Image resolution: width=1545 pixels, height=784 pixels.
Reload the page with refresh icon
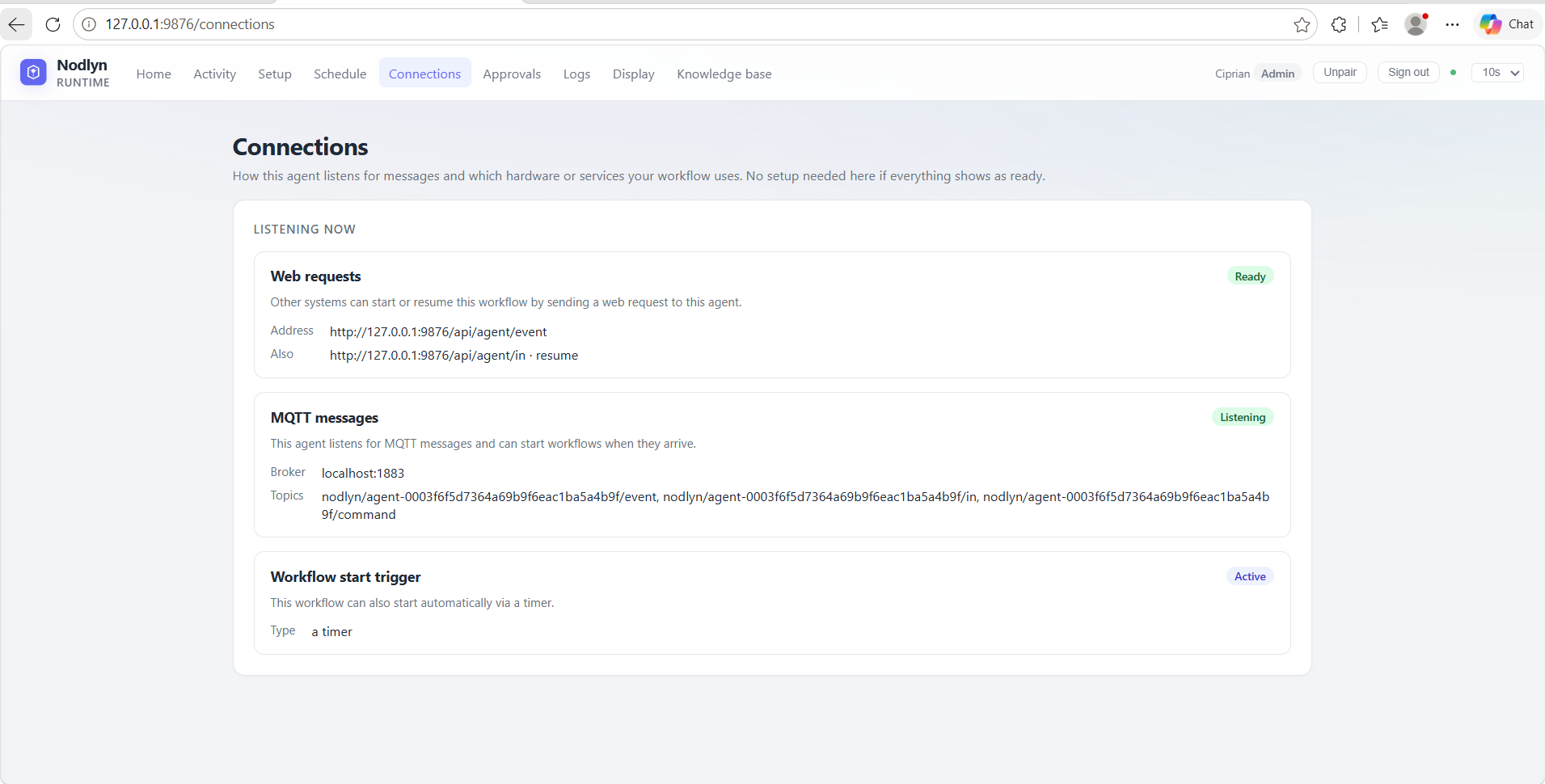tap(53, 24)
